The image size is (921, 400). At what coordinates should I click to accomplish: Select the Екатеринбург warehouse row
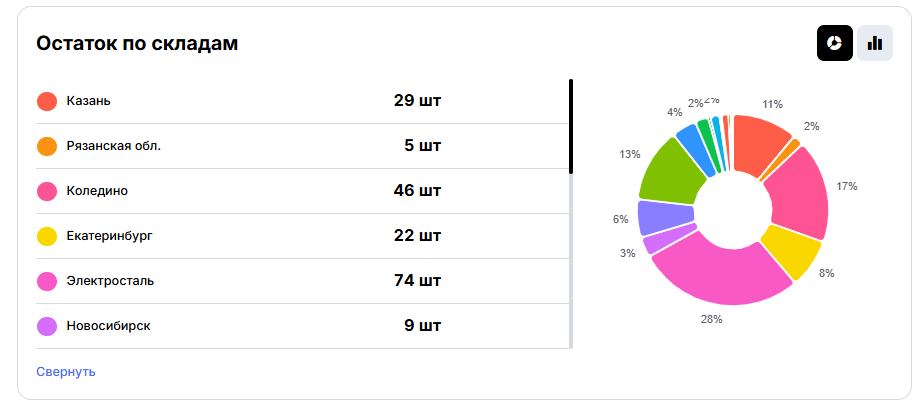[302, 236]
